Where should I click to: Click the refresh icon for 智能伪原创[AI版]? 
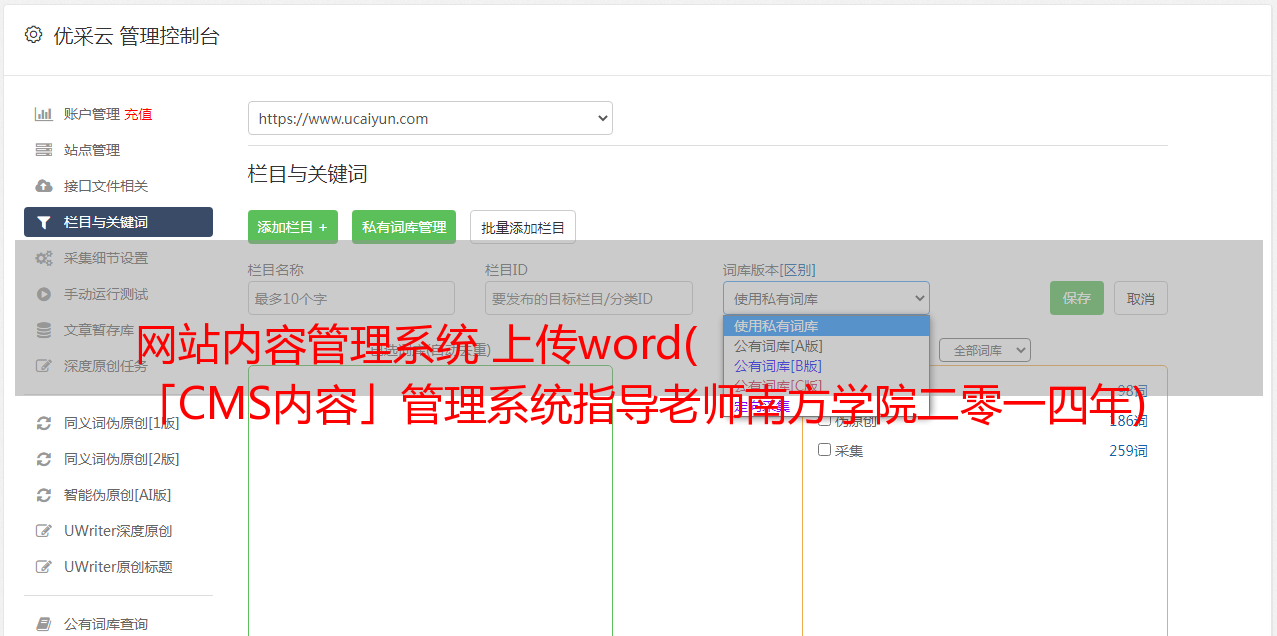point(44,495)
